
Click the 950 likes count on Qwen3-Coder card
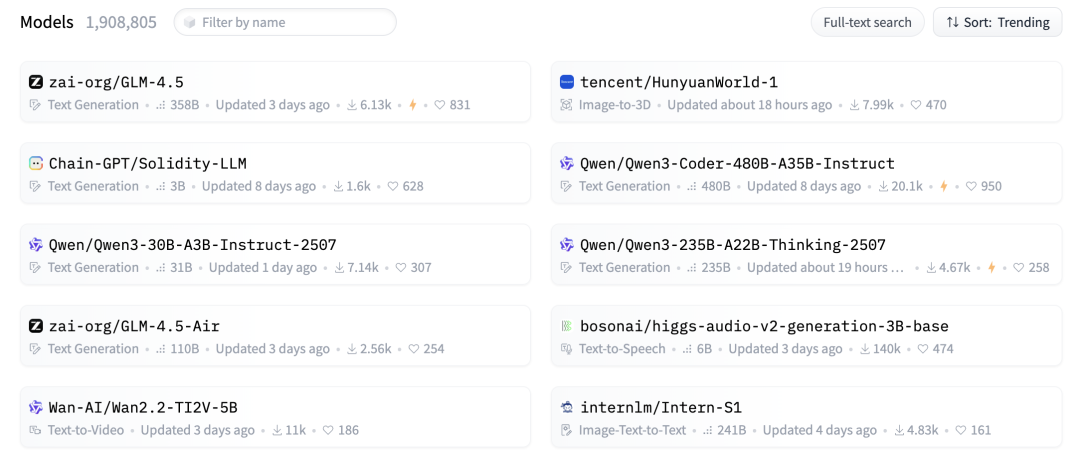point(991,187)
